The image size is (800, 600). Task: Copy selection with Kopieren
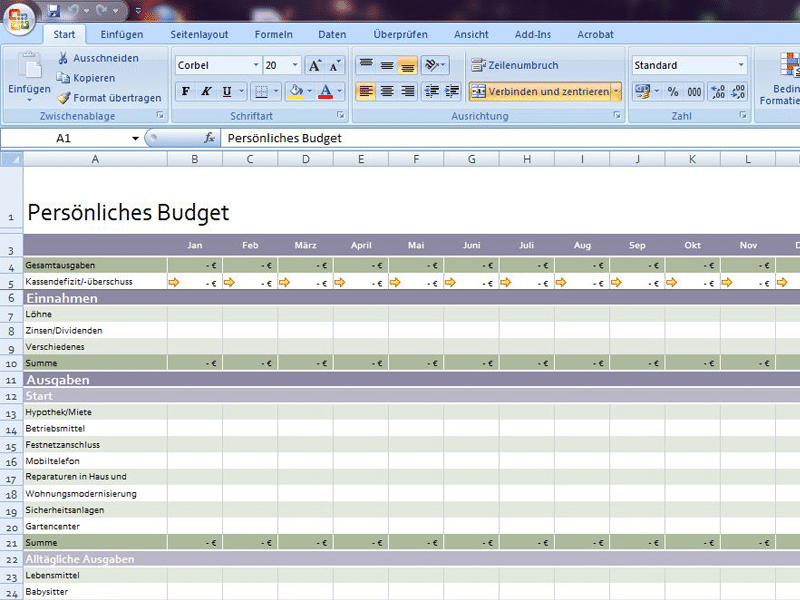(x=86, y=78)
